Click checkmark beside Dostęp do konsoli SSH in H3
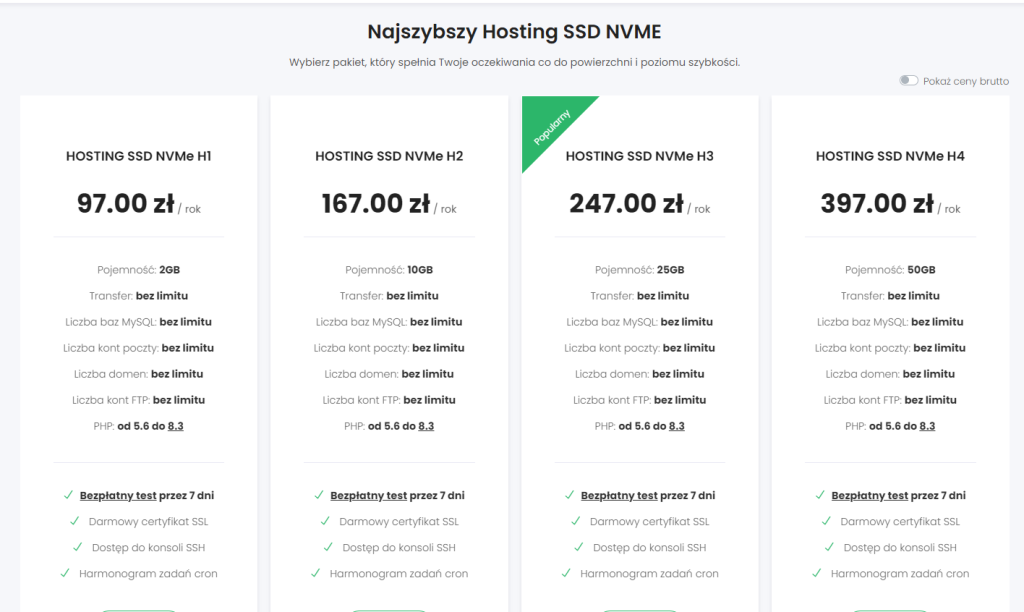This screenshot has height=612, width=1024. click(579, 547)
